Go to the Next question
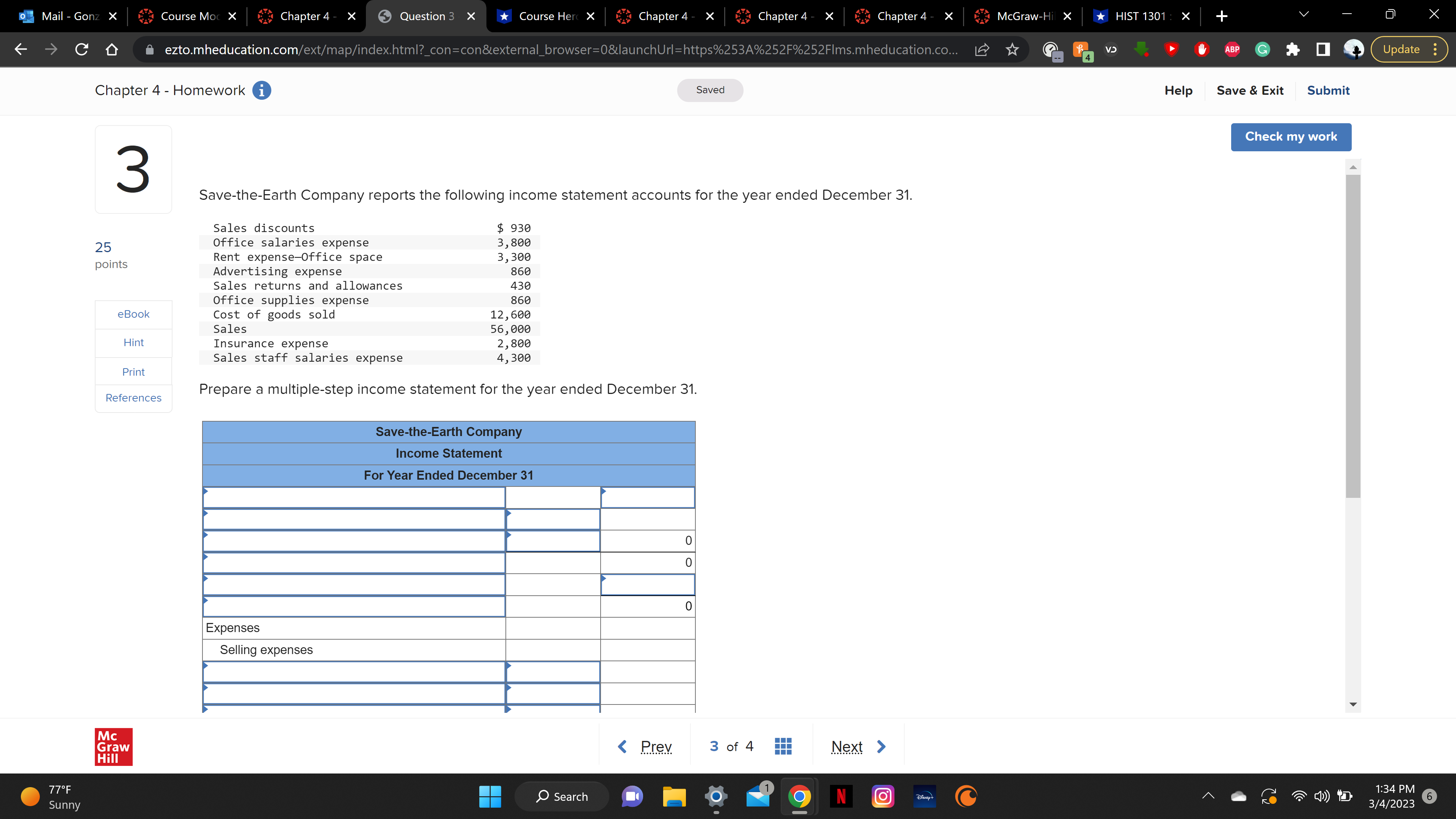The image size is (1456, 819). pyautogui.click(x=857, y=747)
